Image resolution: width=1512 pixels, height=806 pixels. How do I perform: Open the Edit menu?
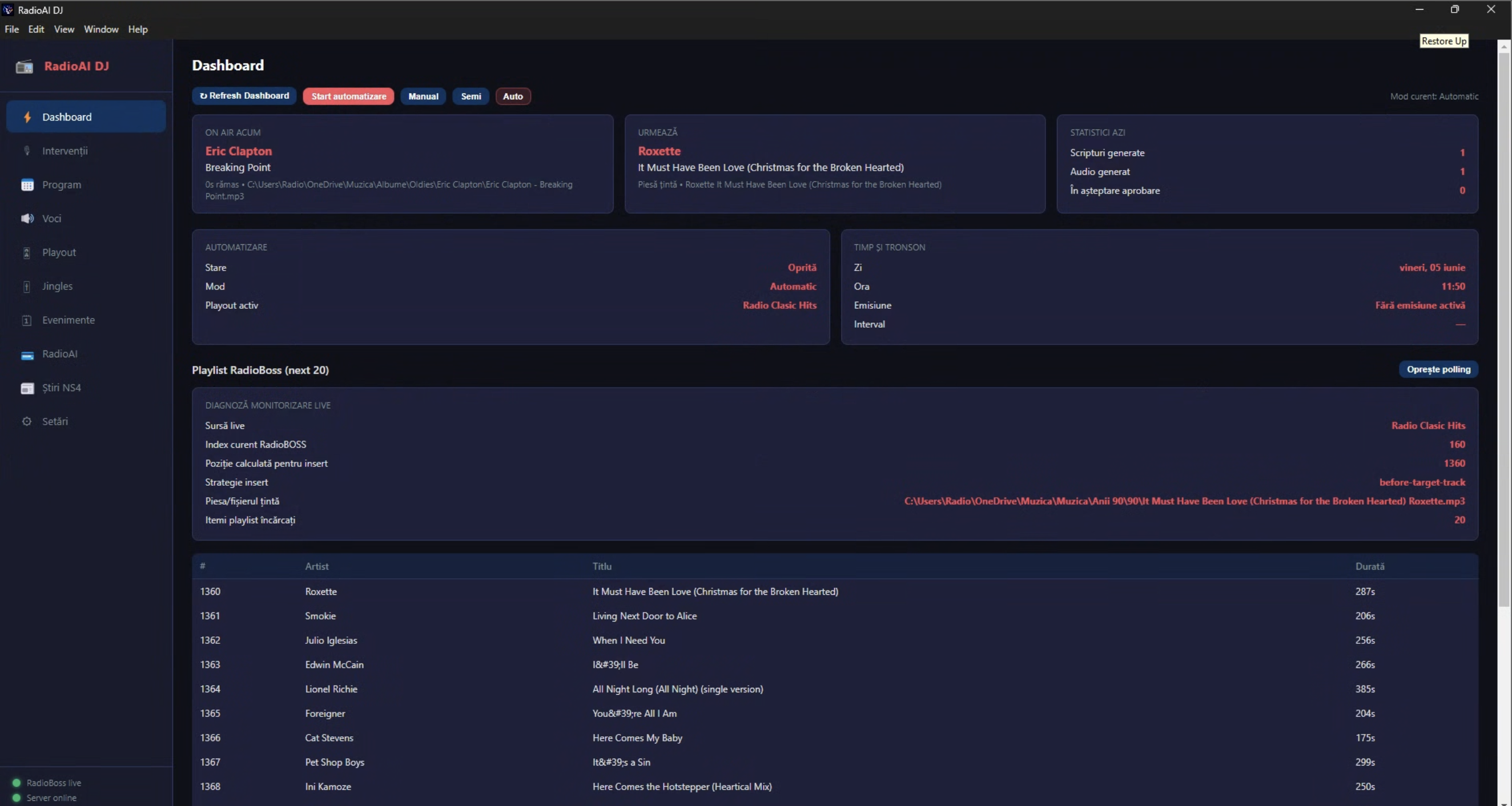tap(37, 29)
